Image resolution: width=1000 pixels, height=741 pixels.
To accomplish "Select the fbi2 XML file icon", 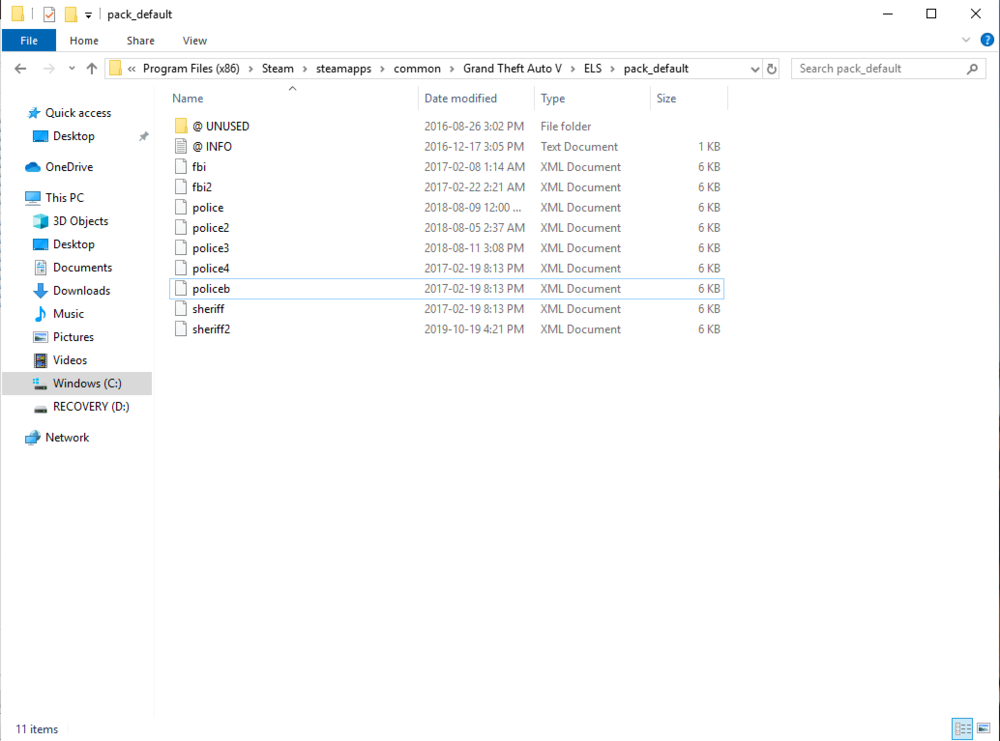I will coord(181,187).
